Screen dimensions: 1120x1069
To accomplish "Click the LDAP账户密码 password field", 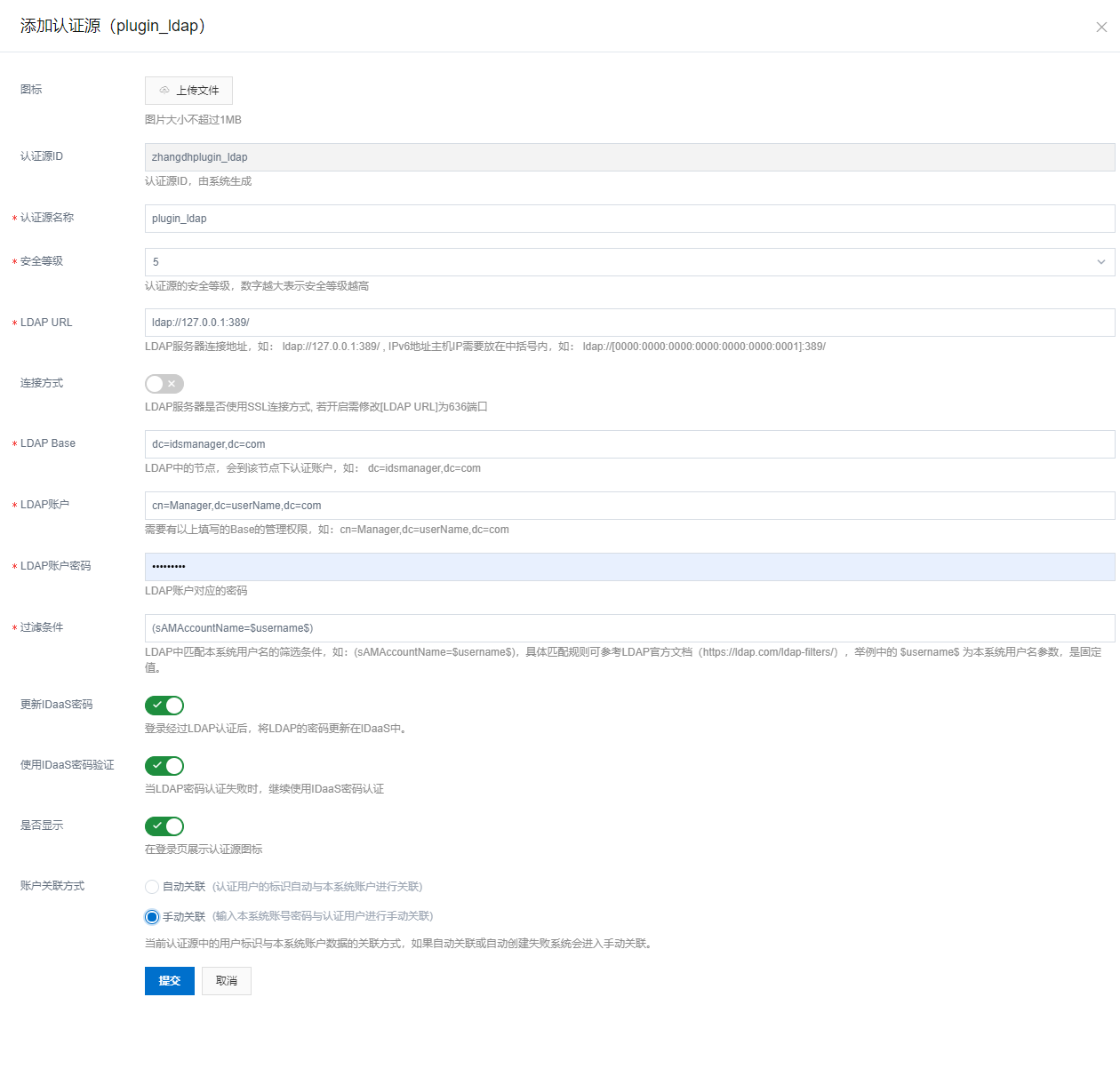I will coord(629,567).
